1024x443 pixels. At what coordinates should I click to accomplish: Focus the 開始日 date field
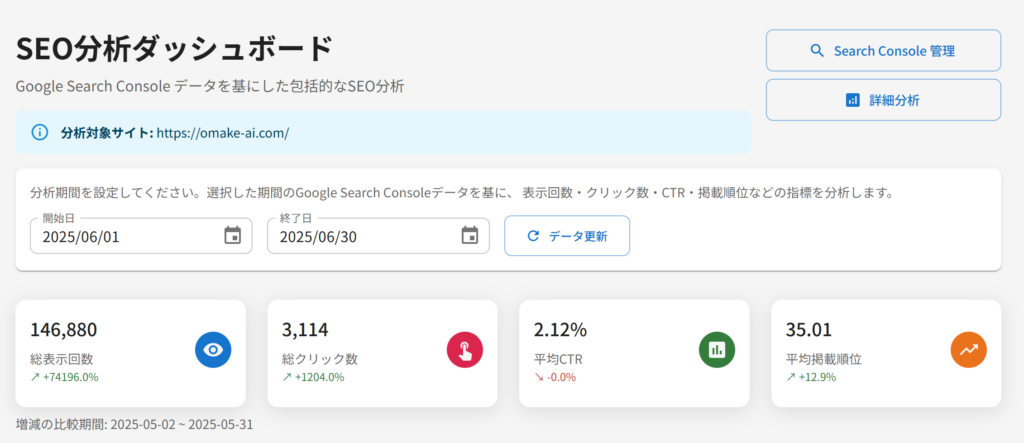tap(141, 236)
